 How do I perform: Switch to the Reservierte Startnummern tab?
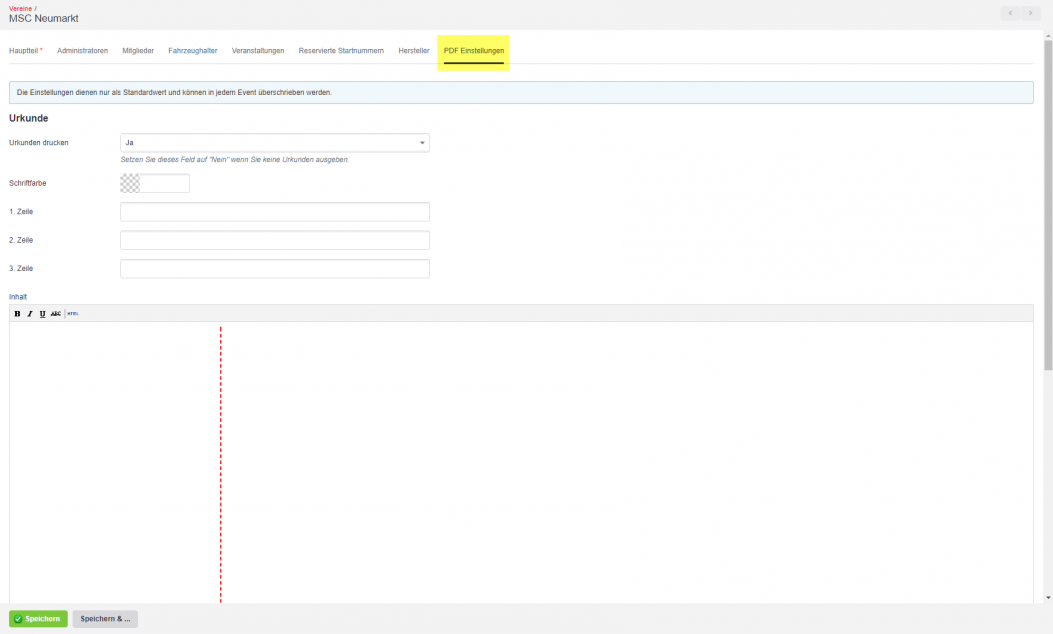[341, 51]
